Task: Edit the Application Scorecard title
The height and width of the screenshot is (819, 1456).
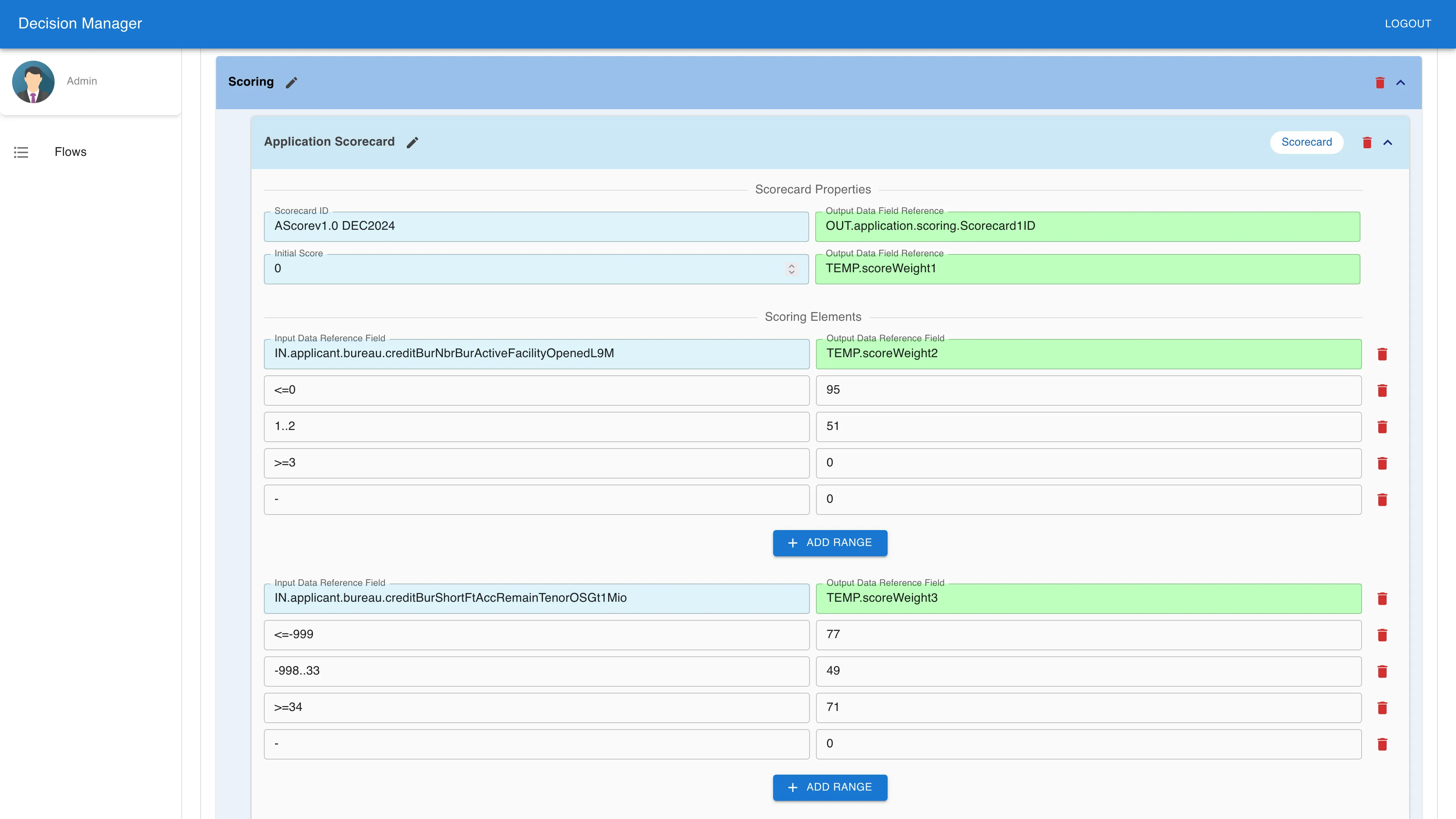Action: 412,142
